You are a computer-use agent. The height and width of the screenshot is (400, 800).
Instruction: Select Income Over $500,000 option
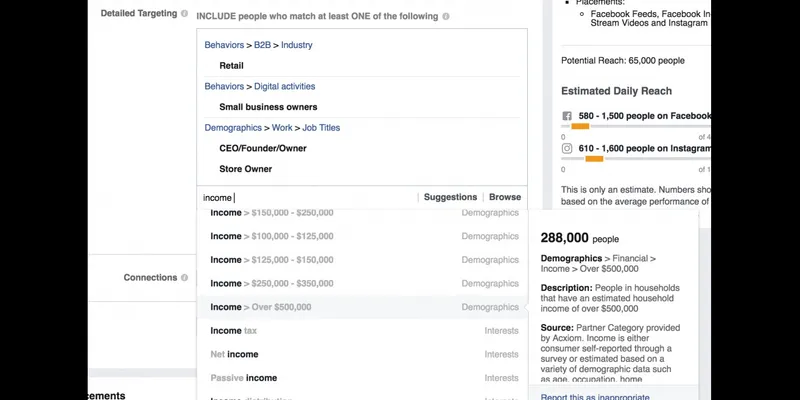[362, 307]
